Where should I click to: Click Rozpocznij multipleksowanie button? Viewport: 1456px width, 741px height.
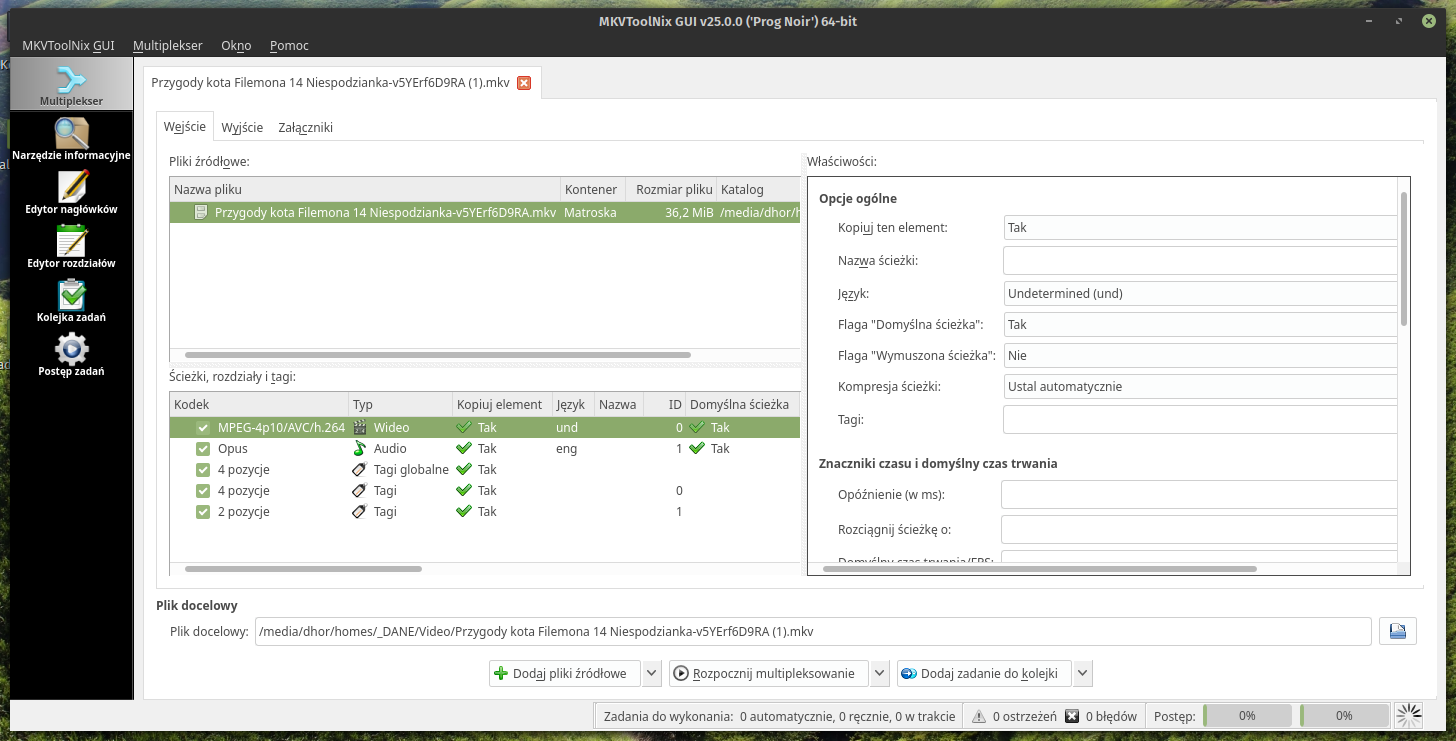768,673
